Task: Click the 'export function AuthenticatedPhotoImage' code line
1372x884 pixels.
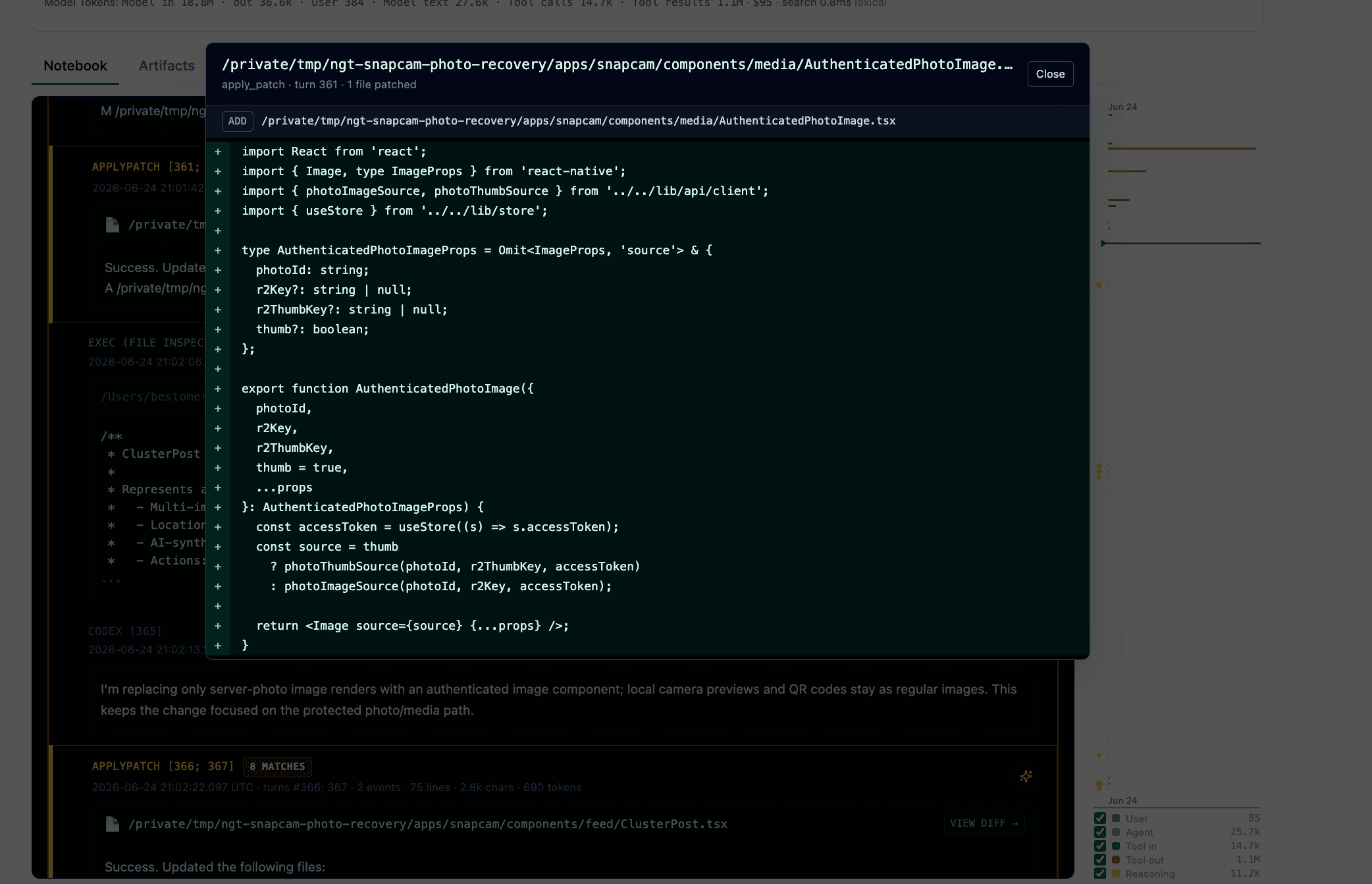Action: [388, 389]
